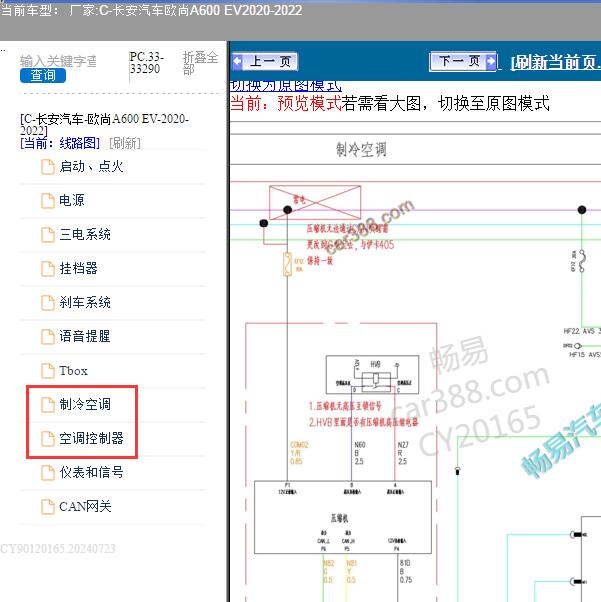601x602 pixels.
Task: Open the 刹车系统 tree item
Action: (x=85, y=302)
